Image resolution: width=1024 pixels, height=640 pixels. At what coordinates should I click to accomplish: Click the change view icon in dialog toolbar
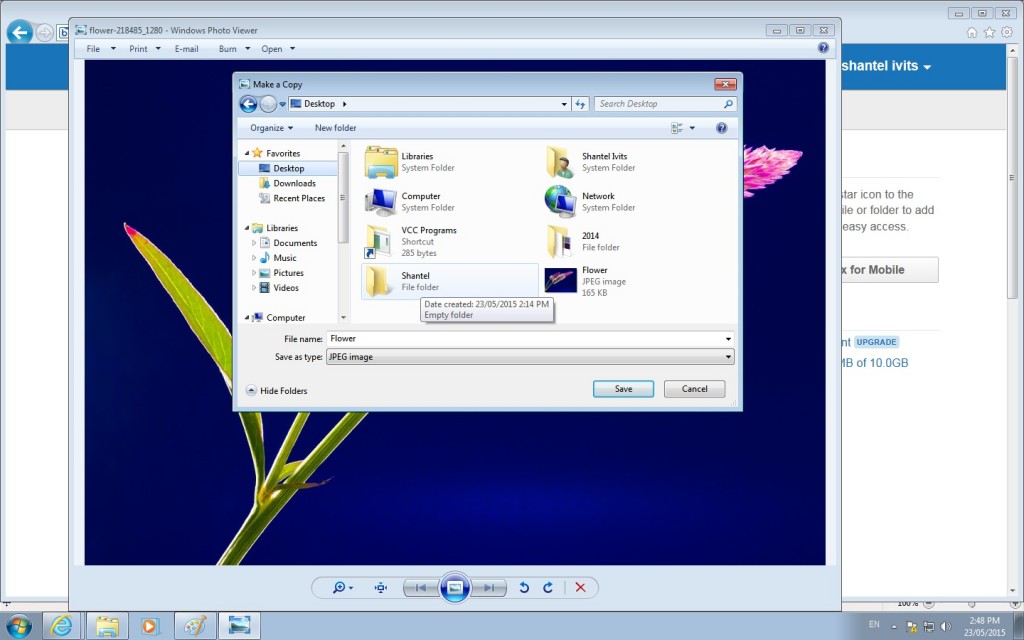pyautogui.click(x=677, y=128)
